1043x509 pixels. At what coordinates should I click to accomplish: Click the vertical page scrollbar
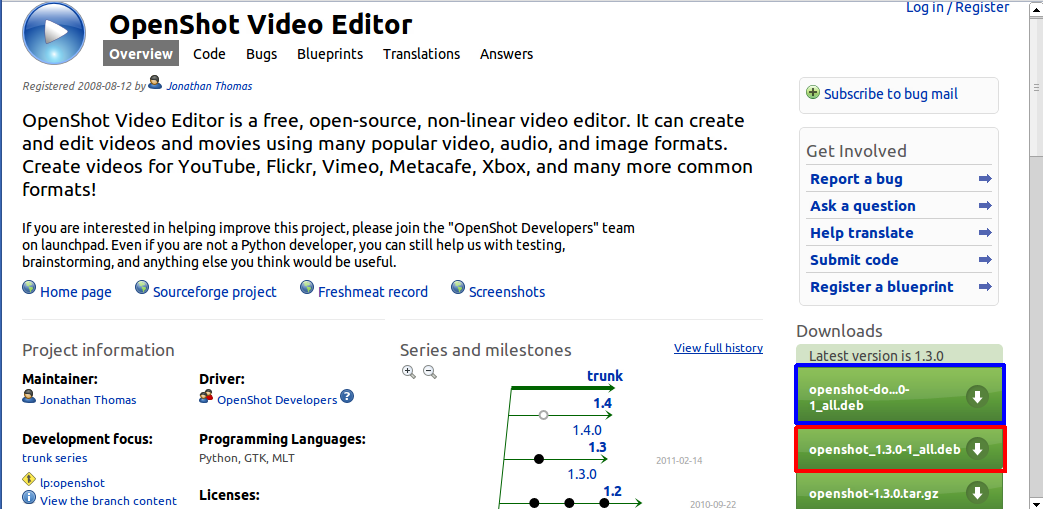[1035, 250]
